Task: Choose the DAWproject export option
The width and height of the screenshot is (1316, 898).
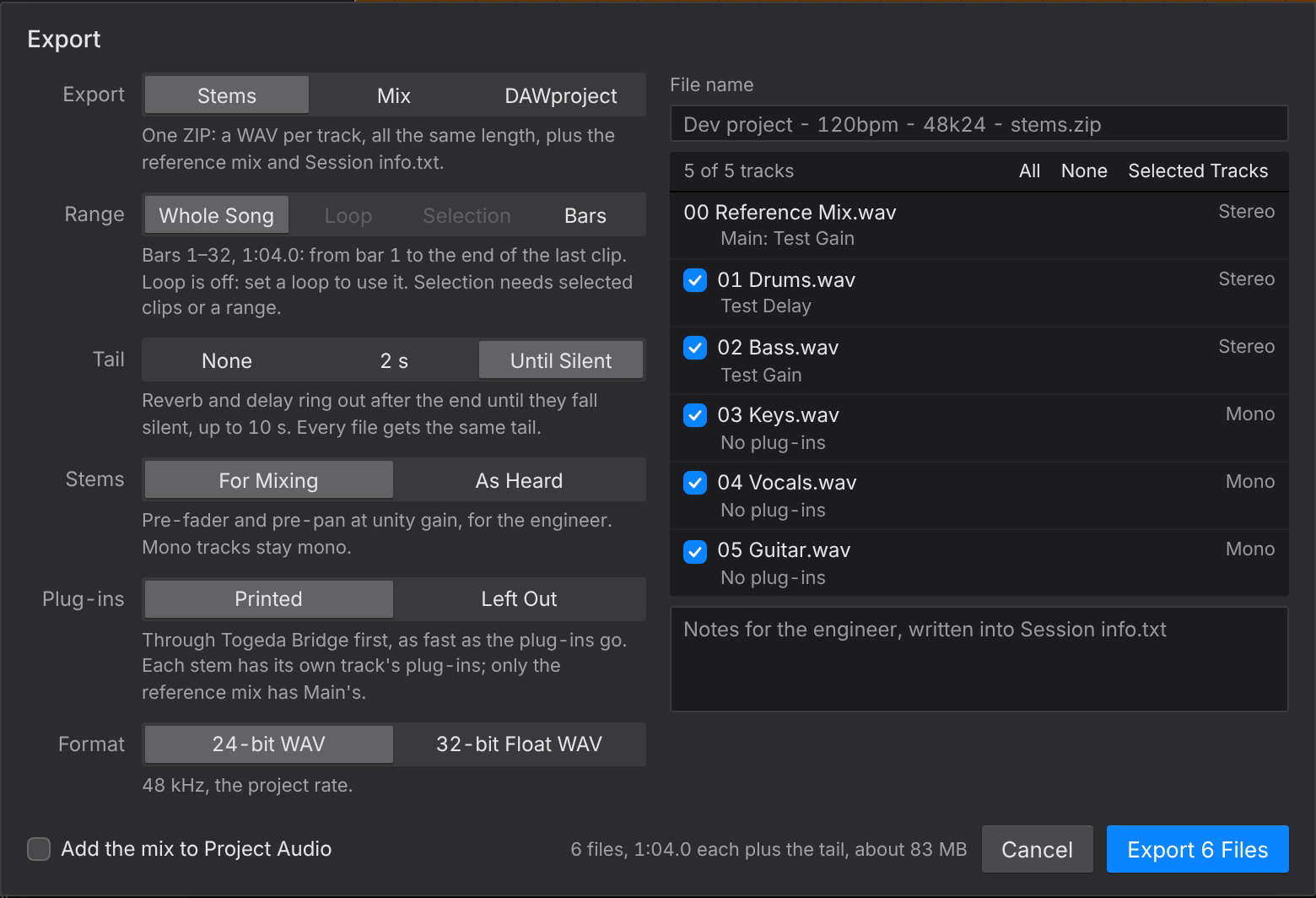Action: coord(561,95)
